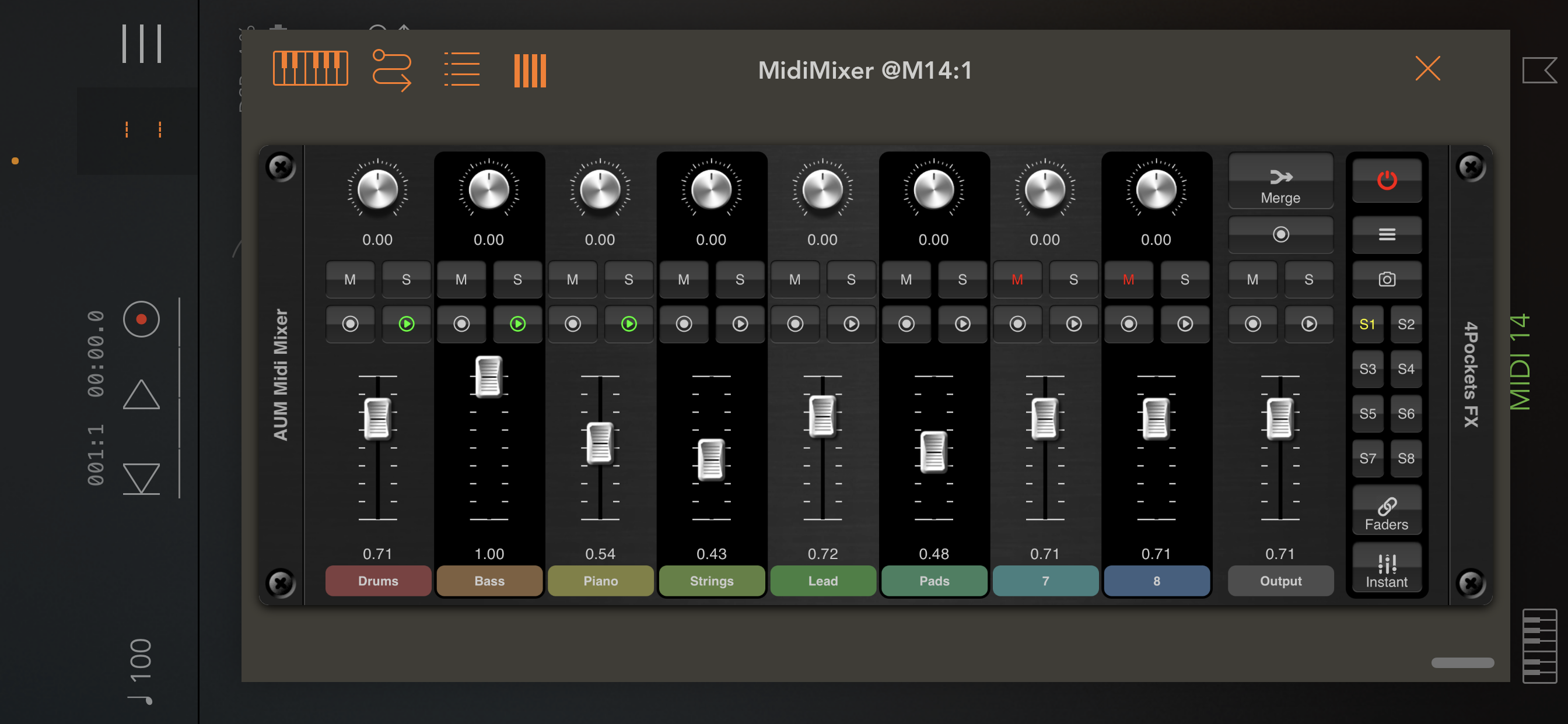Select snapshot S4
Screen dimensions: 1568x724
1406,368
